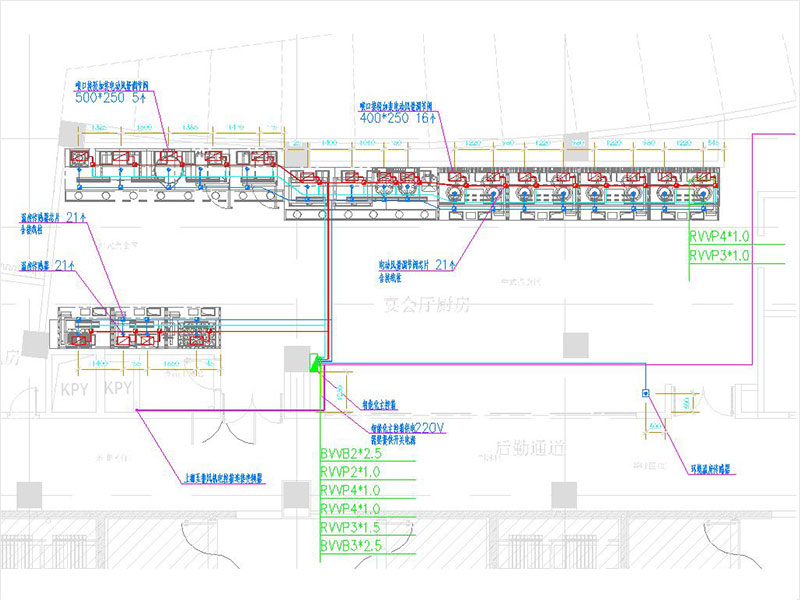Select the right KPY room label
This screenshot has width=800, height=600.
click(118, 386)
